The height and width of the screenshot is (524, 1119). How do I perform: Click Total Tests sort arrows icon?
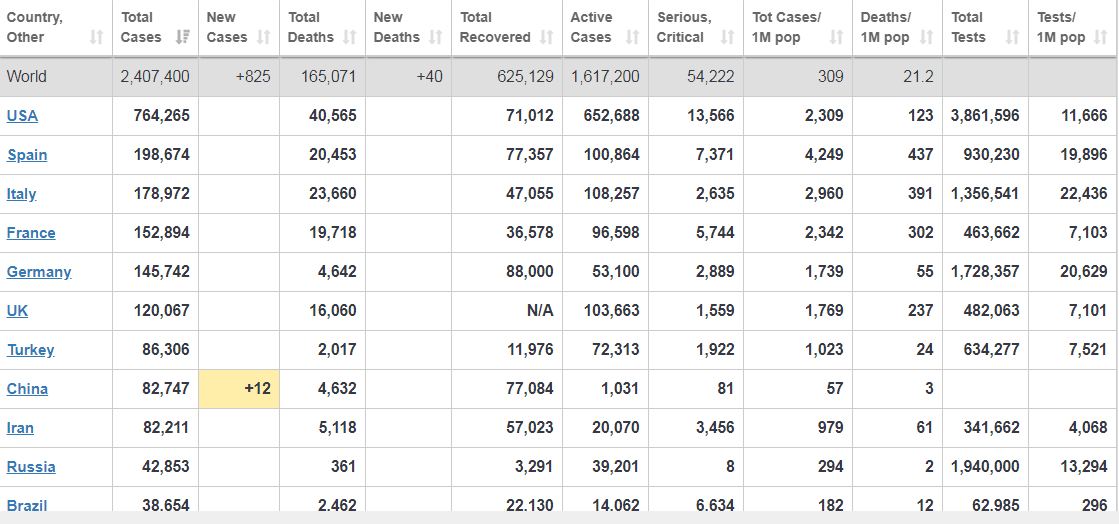coord(1013,37)
